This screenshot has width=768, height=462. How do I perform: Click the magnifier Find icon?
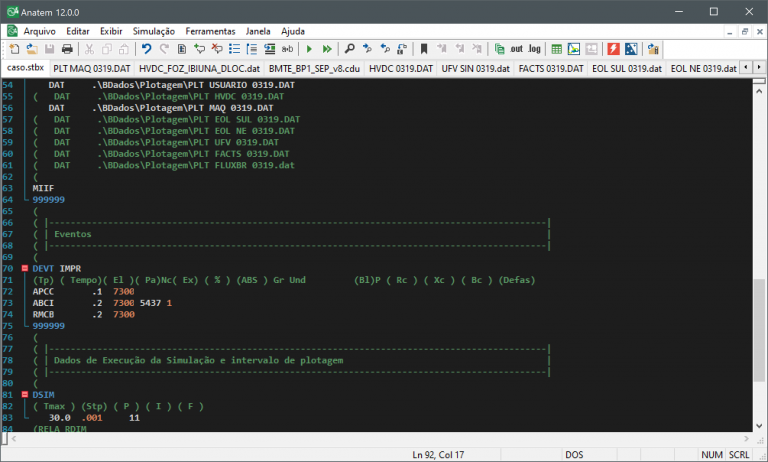pos(349,48)
